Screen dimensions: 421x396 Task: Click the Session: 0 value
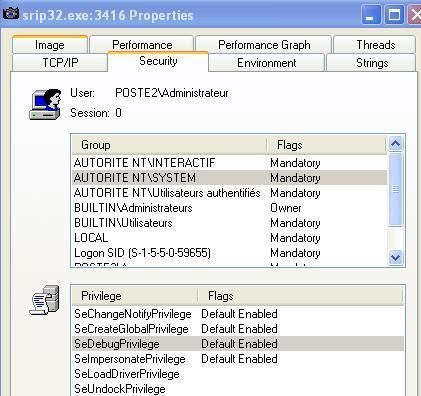tap(118, 113)
